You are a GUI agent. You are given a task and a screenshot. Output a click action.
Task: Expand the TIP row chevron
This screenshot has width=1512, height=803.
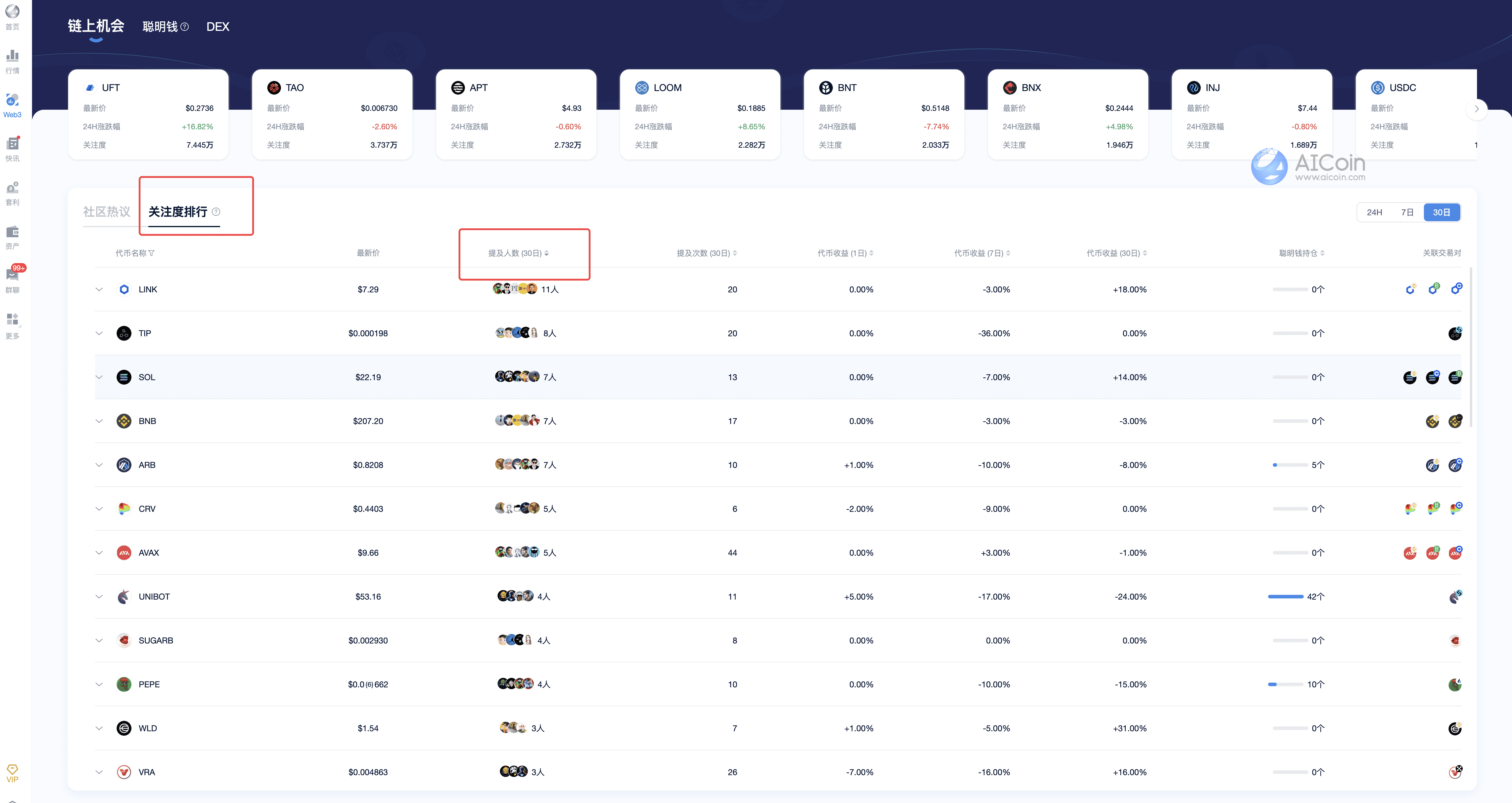[99, 333]
